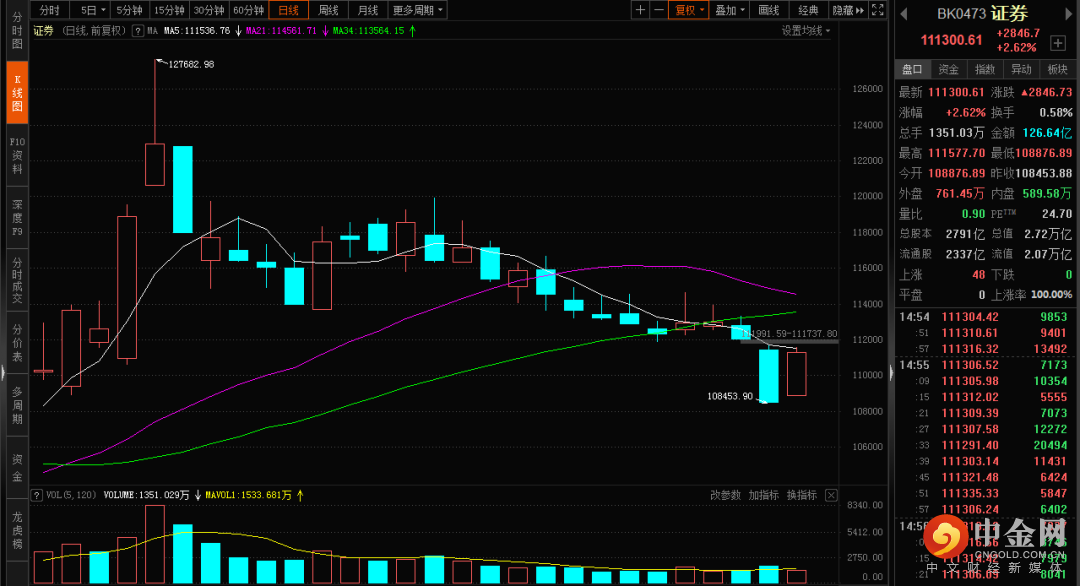Add 证券 to watchlist with plus icon
1080x586 pixels.
tap(1058, 44)
